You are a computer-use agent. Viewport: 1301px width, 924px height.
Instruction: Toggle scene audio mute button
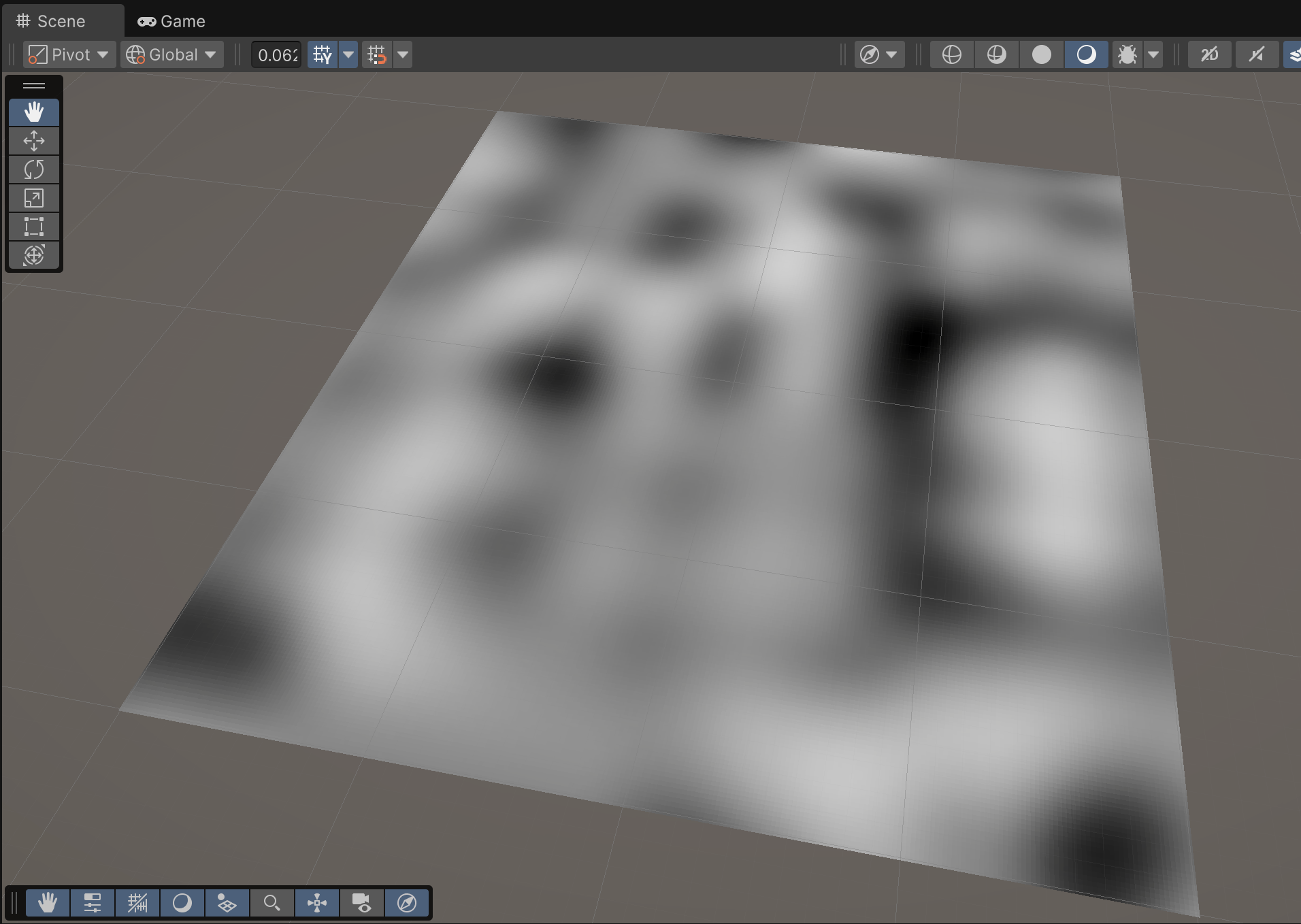(x=1256, y=54)
